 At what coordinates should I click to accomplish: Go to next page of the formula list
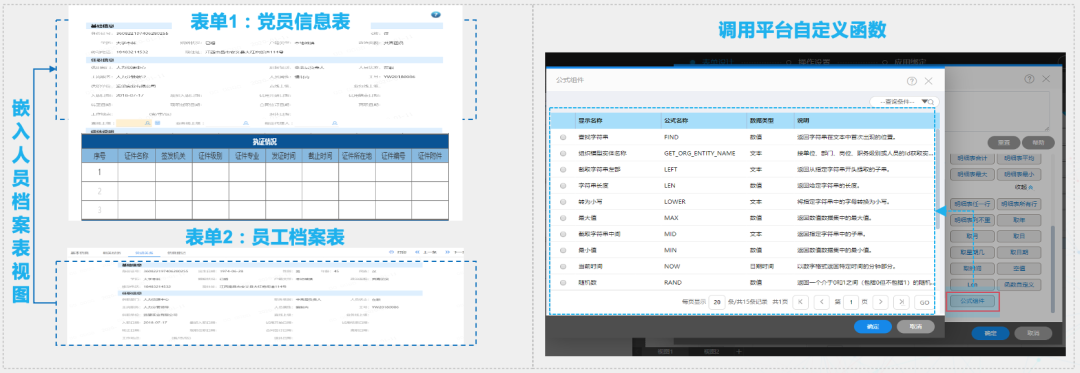[880, 301]
